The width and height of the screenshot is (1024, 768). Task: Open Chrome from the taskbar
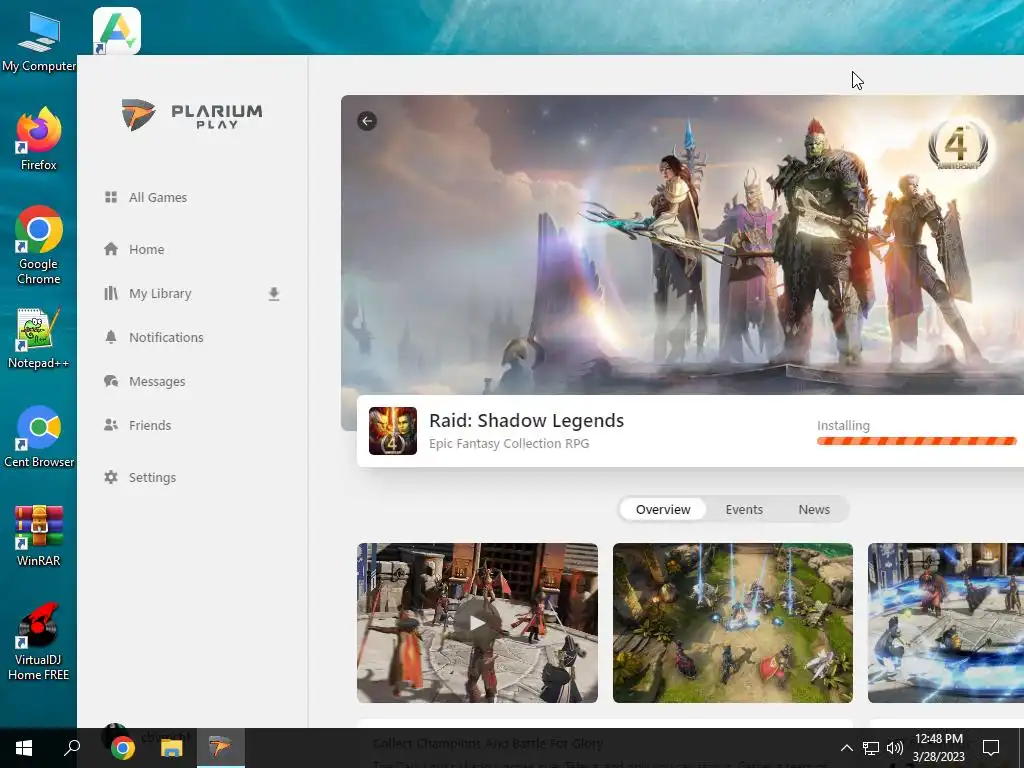[x=122, y=748]
